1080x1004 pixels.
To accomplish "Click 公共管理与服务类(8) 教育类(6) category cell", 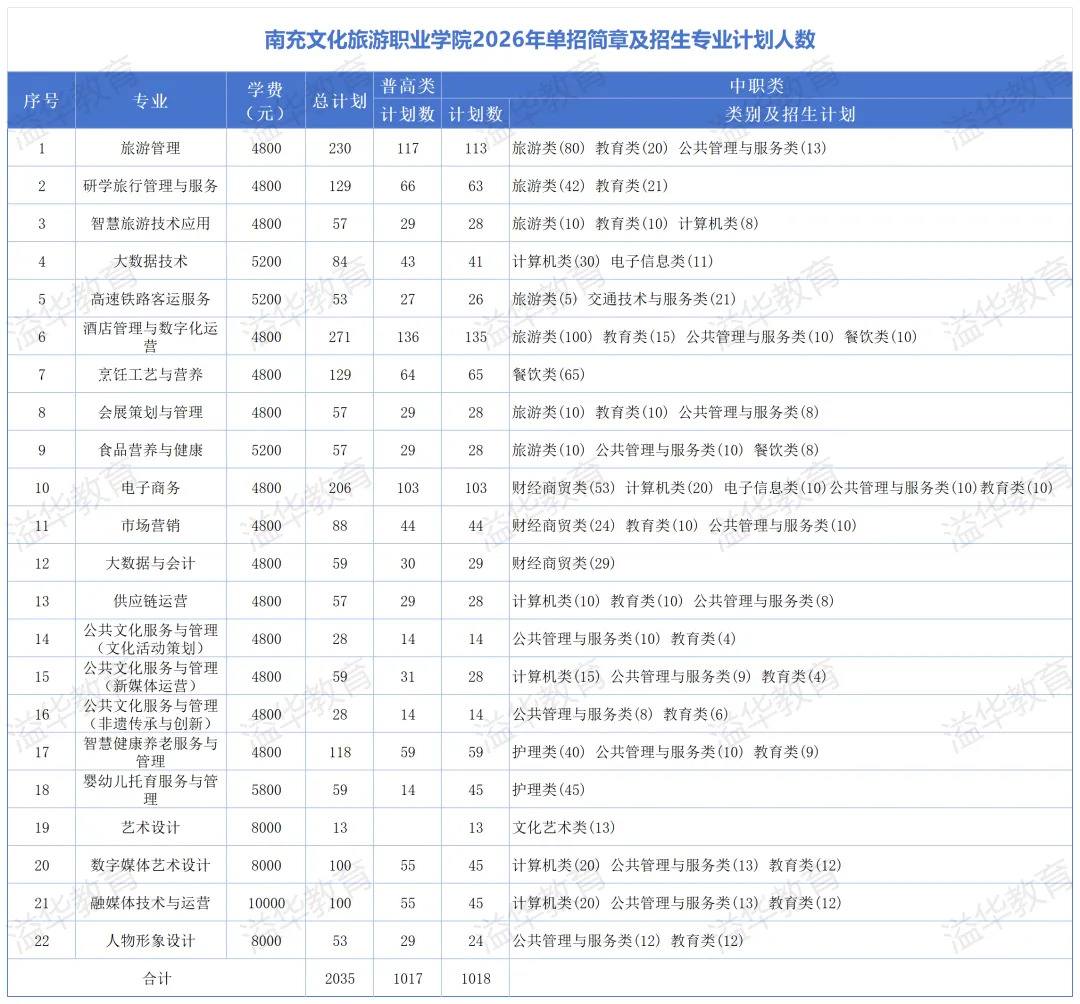I will coord(791,715).
